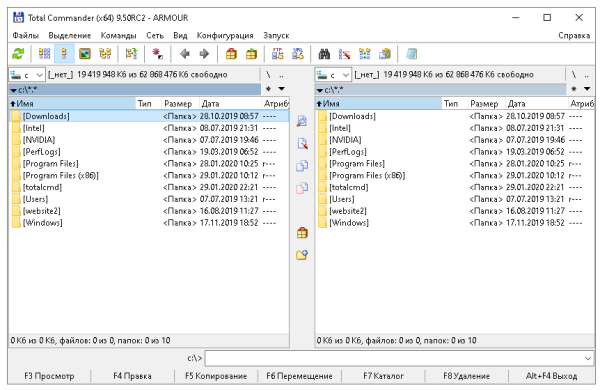Click F4 Правка button

[132, 376]
